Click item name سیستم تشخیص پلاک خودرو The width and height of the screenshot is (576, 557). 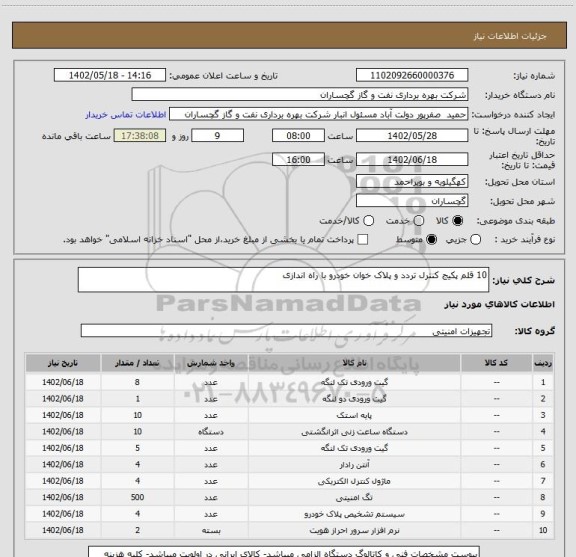354,514
